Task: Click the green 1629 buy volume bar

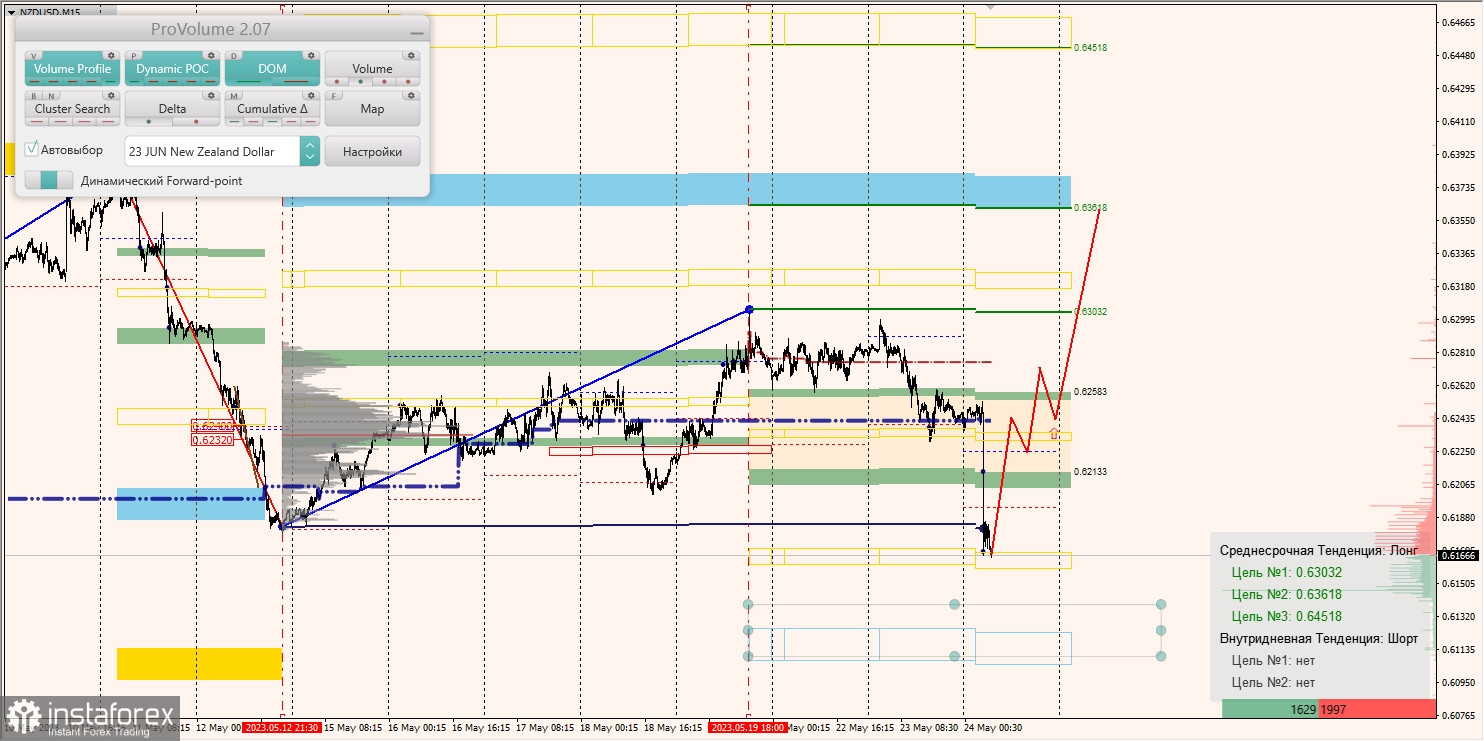Action: pos(1270,709)
